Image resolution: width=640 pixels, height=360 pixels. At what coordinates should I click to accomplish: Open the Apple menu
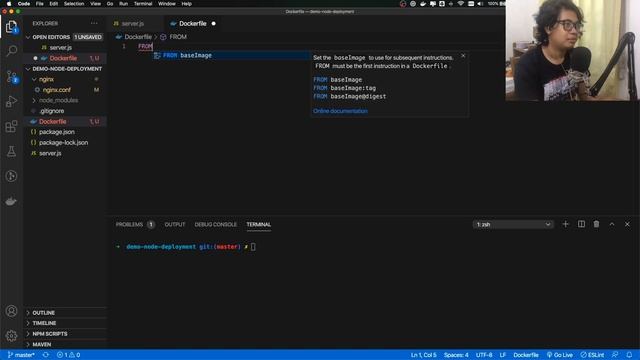pyautogui.click(x=9, y=4)
